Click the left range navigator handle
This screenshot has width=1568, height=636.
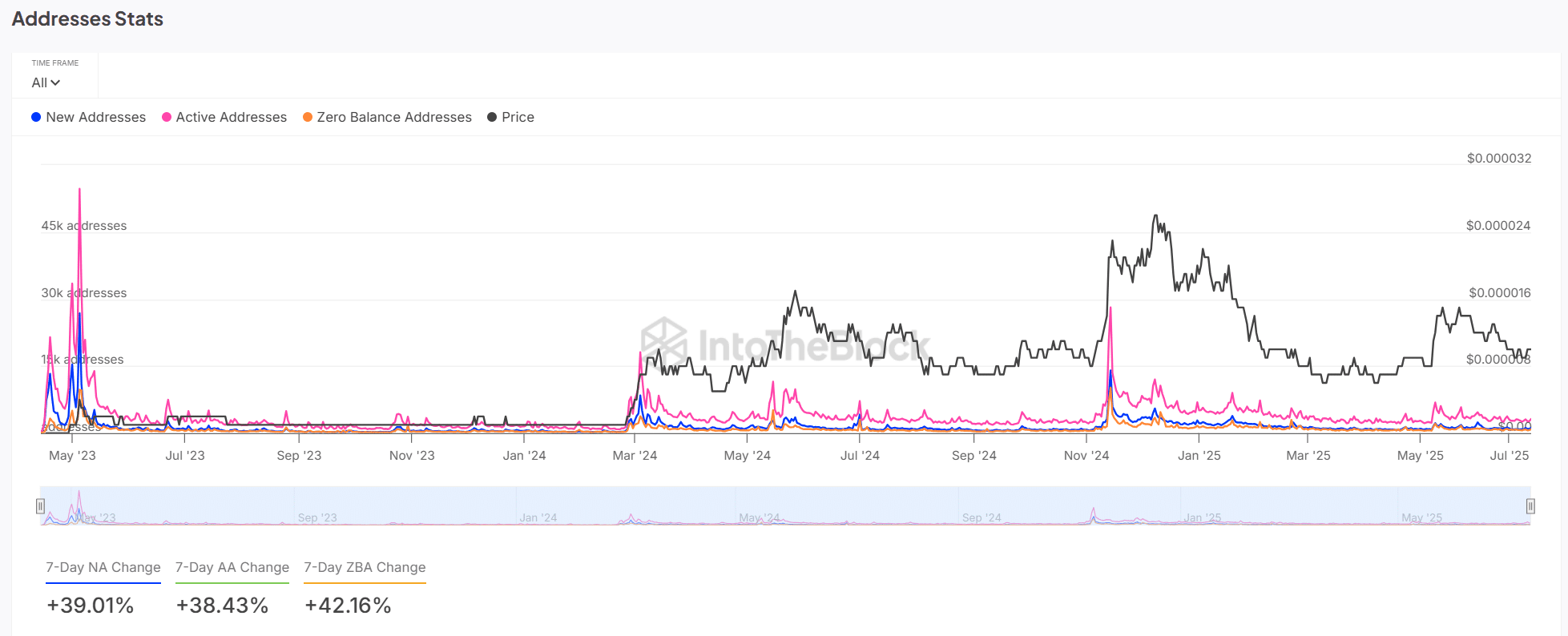point(40,506)
